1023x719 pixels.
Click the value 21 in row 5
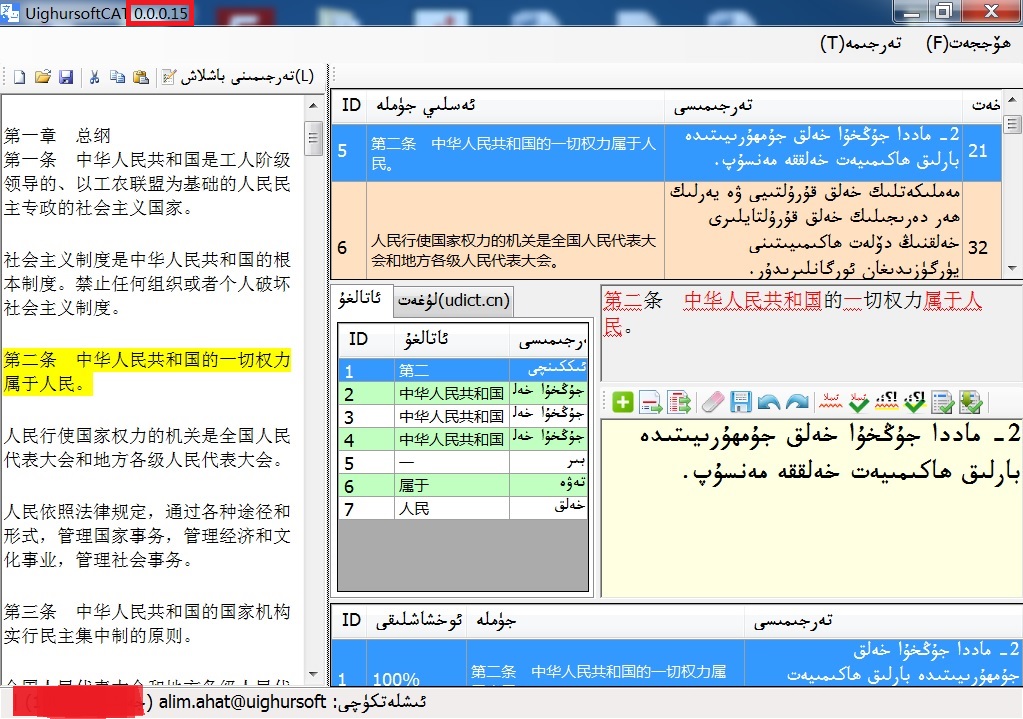977,151
